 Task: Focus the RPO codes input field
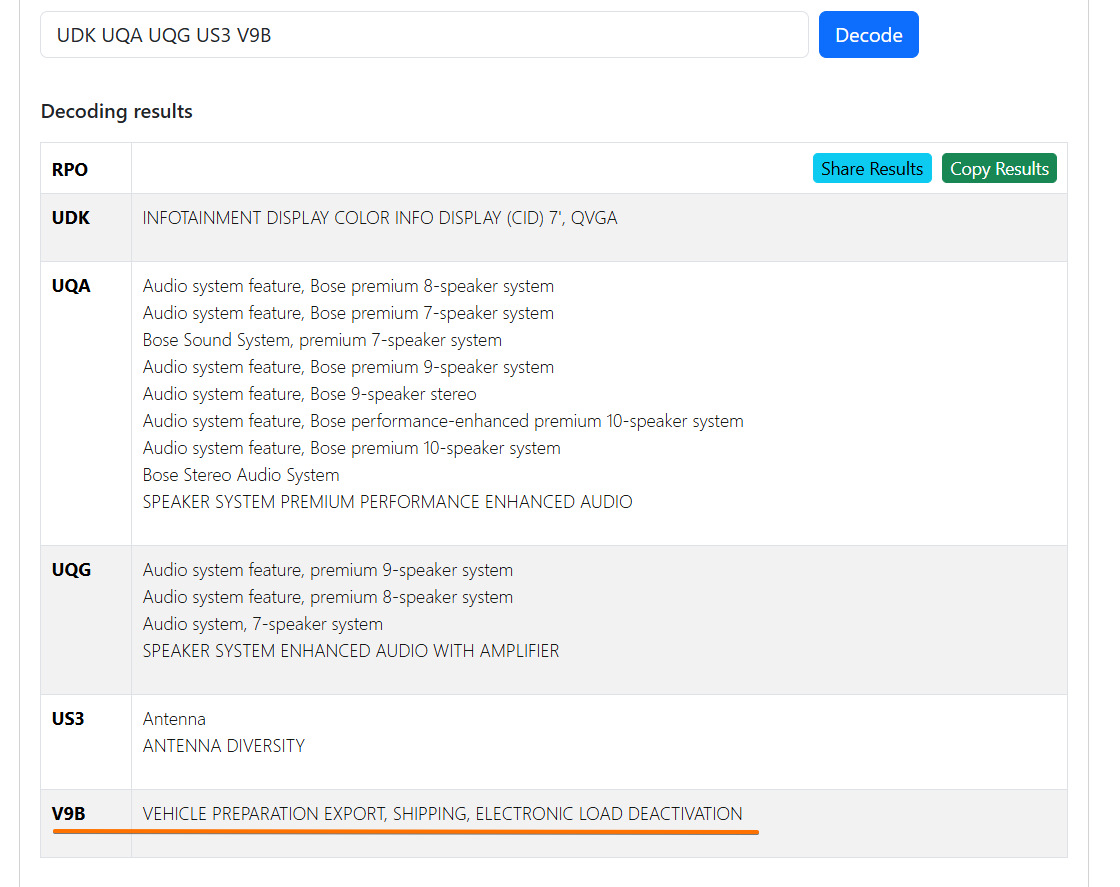click(x=424, y=34)
